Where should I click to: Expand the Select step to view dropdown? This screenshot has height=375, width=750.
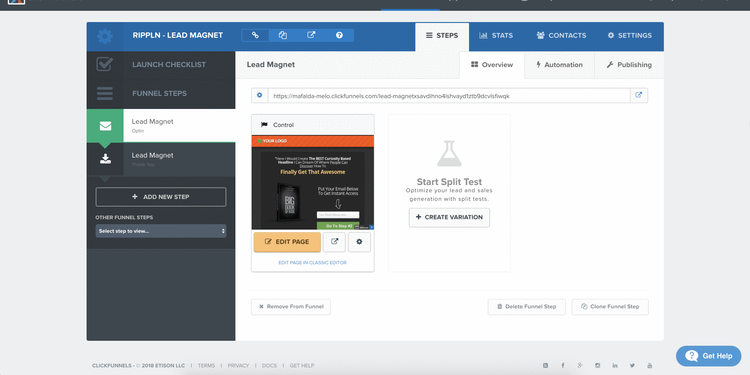pyautogui.click(x=161, y=231)
